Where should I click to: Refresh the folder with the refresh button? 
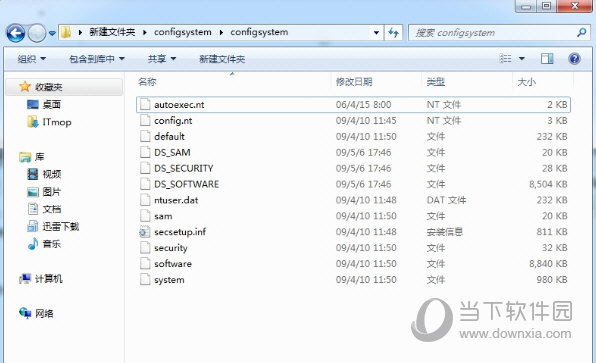[x=393, y=33]
